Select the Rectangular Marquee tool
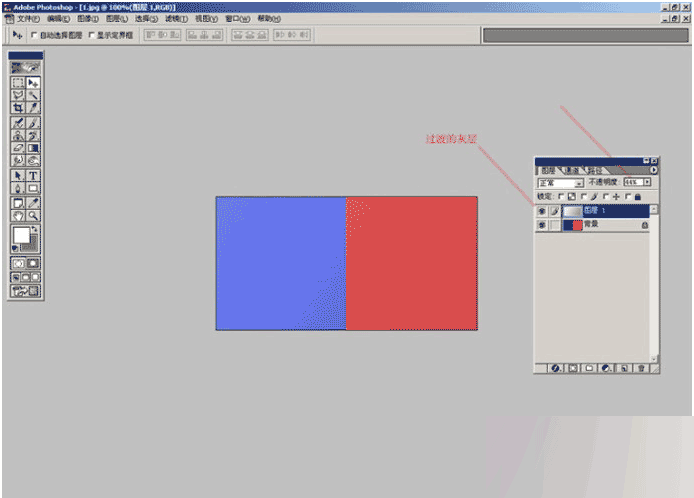Viewport: 694px width, 498px height. tap(18, 83)
